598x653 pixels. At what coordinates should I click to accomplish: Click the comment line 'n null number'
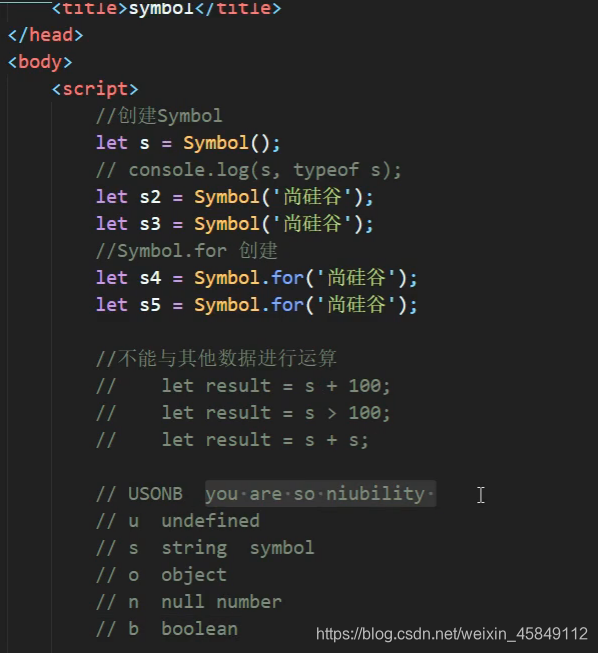(x=189, y=602)
